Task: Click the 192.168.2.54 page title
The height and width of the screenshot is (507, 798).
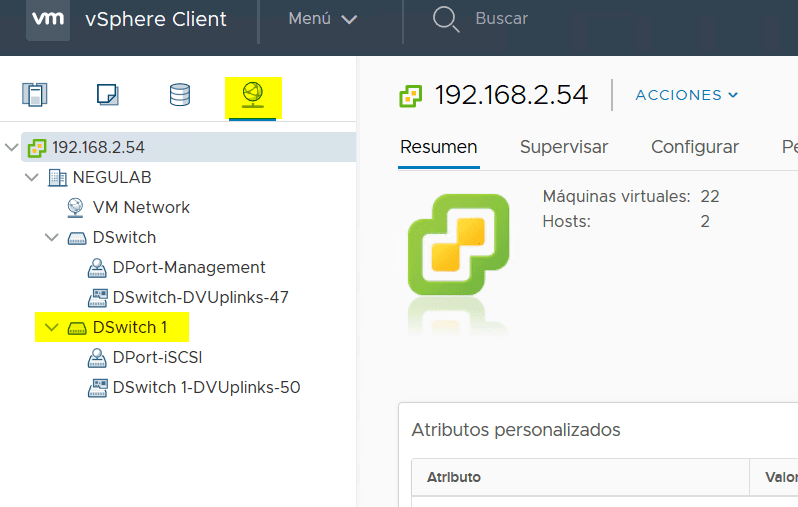Action: coord(511,96)
